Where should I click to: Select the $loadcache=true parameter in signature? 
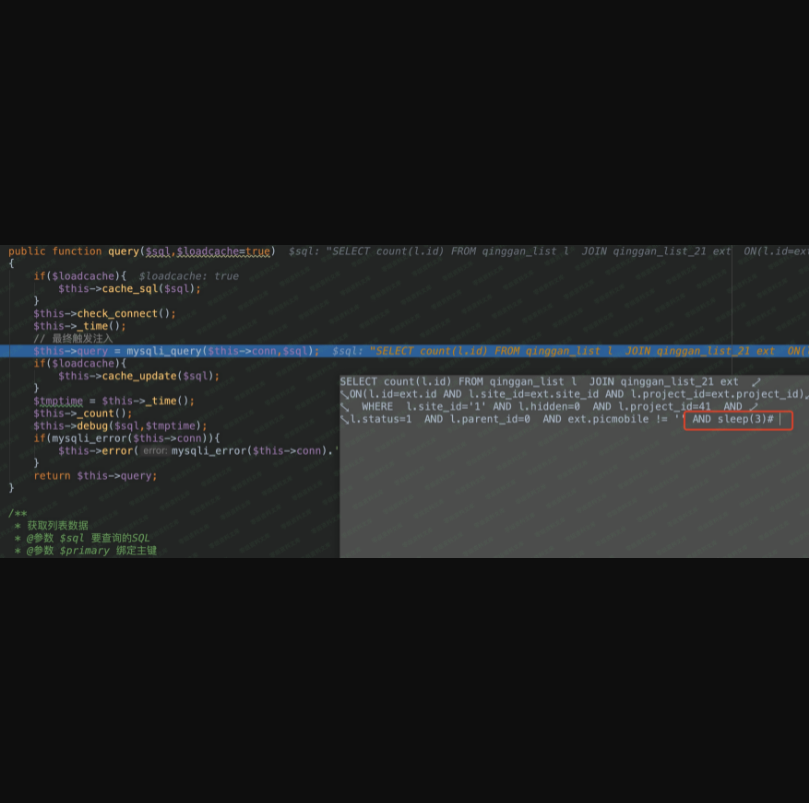click(224, 251)
